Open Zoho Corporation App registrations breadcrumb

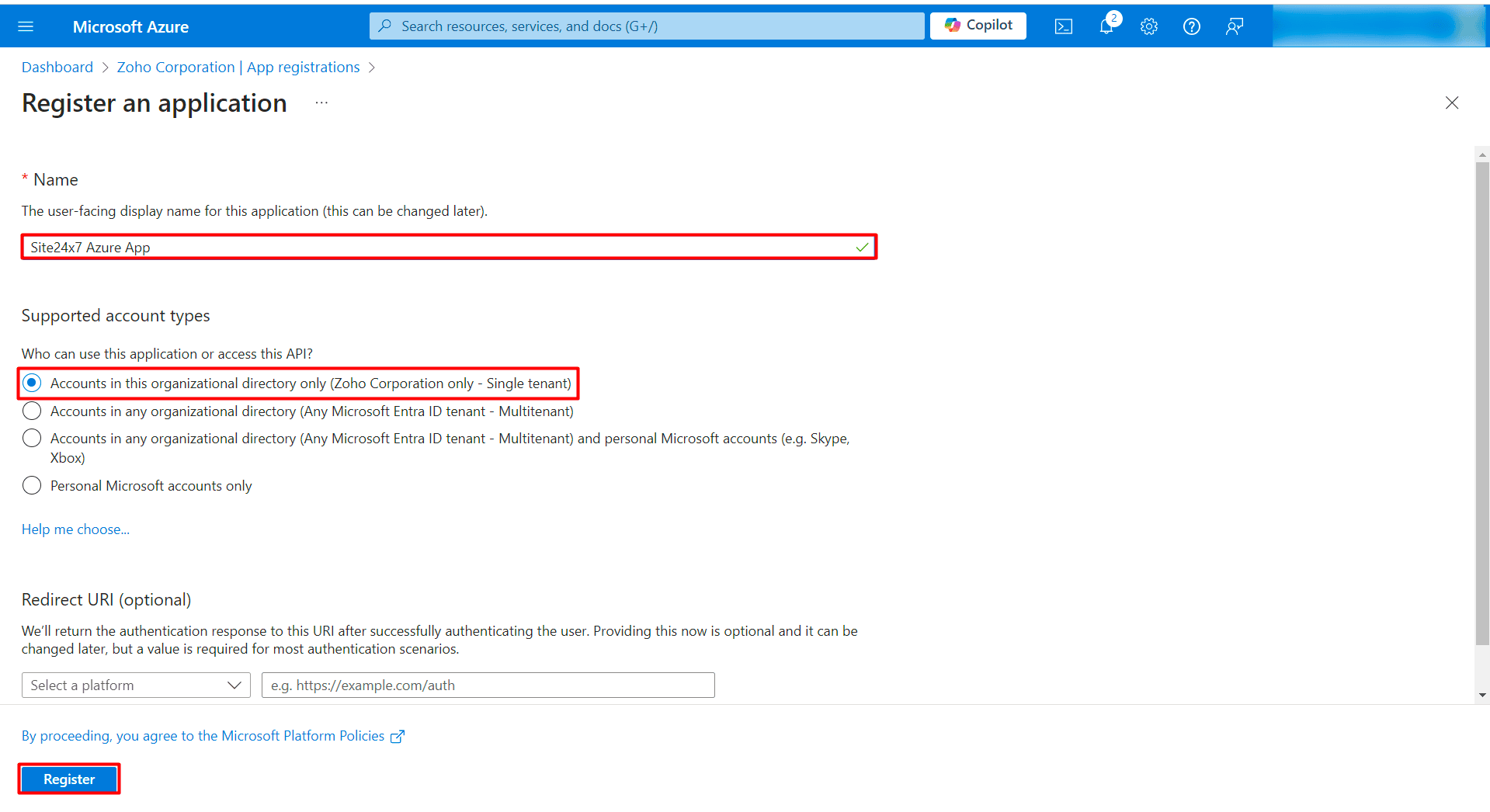pyautogui.click(x=238, y=67)
